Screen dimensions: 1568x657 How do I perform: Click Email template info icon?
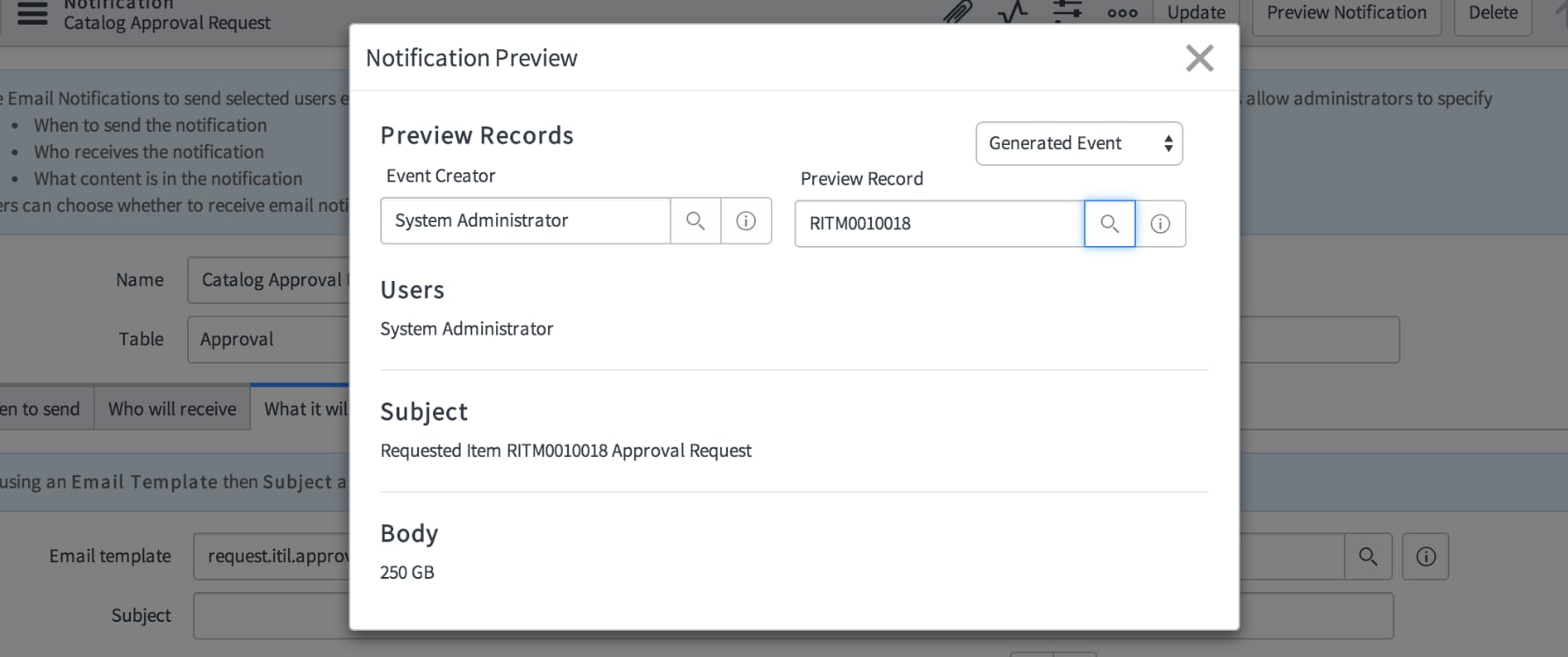tap(1426, 556)
